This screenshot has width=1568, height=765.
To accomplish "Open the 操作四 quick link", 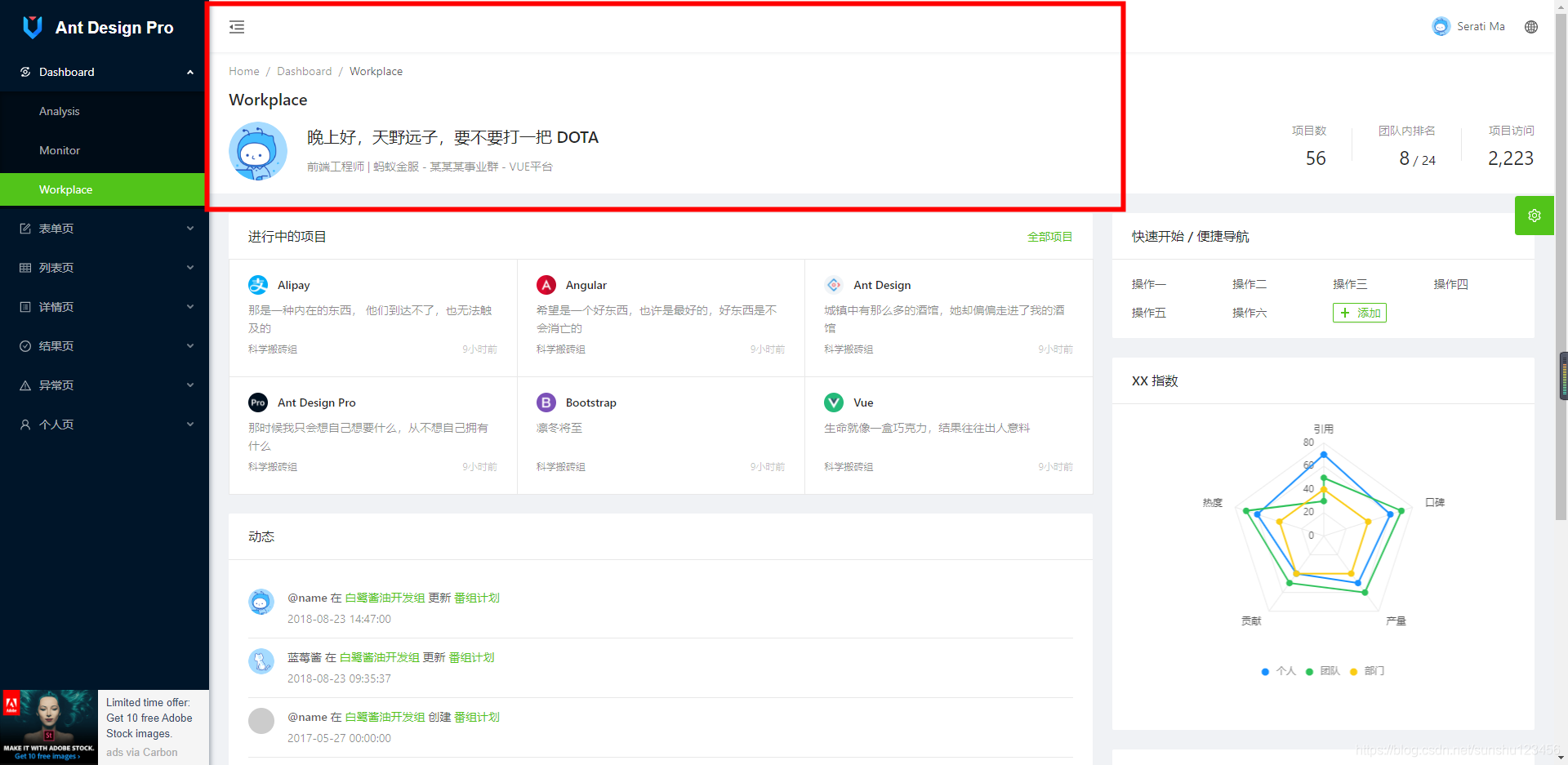I will click(x=1451, y=284).
